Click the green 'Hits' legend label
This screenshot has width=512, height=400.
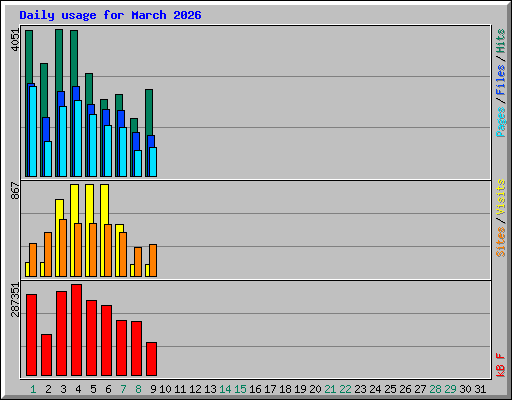(501, 41)
